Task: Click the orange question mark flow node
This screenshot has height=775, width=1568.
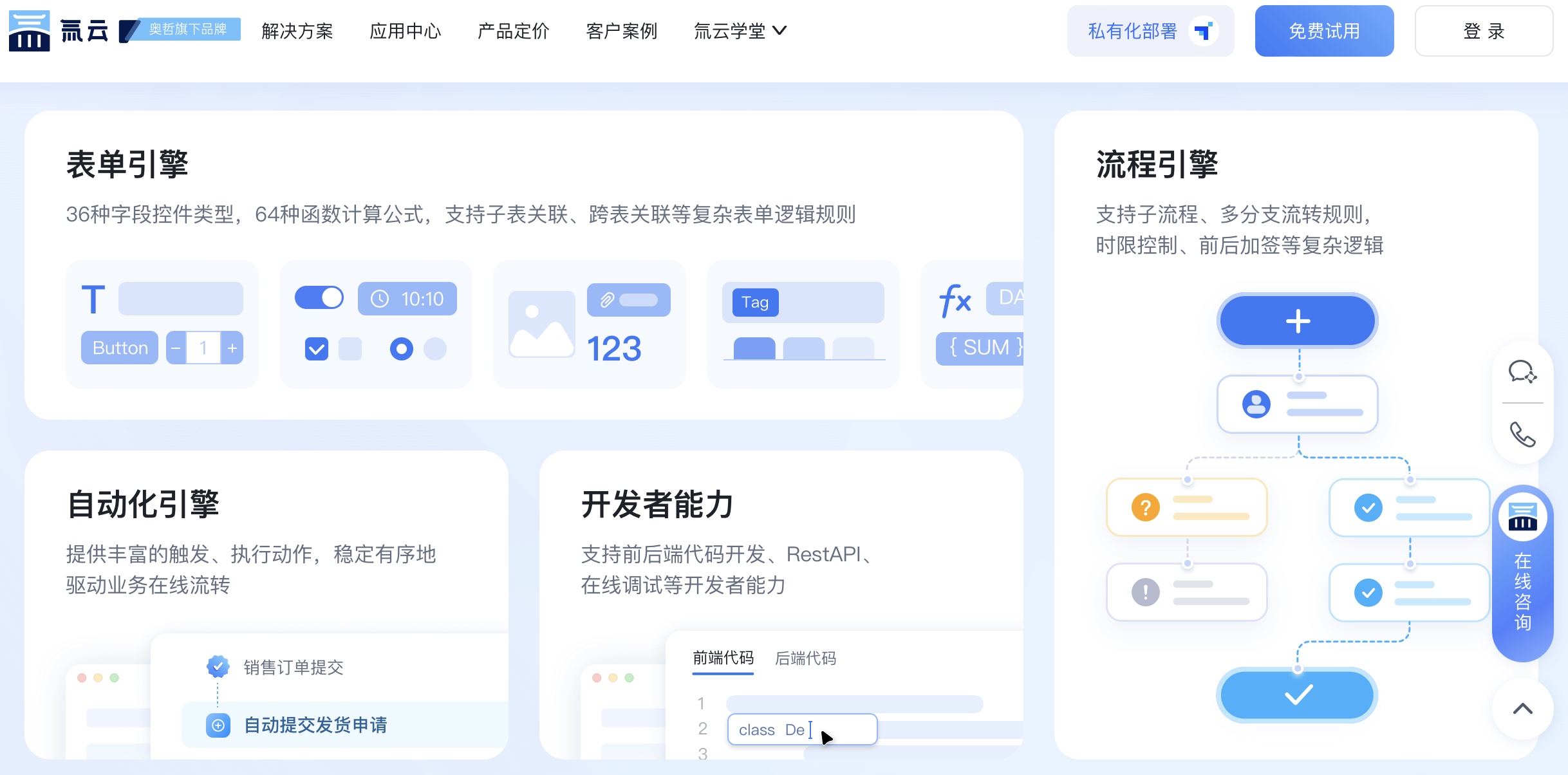Action: (1186, 507)
